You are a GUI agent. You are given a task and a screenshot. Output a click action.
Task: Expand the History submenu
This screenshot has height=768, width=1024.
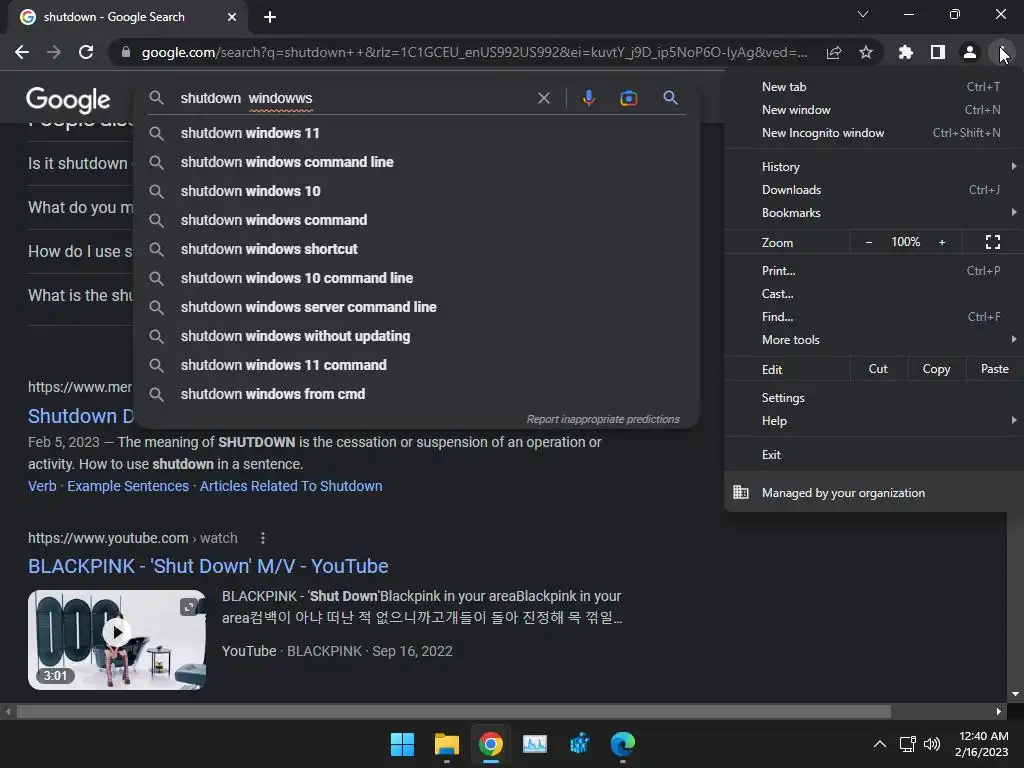click(x=874, y=167)
